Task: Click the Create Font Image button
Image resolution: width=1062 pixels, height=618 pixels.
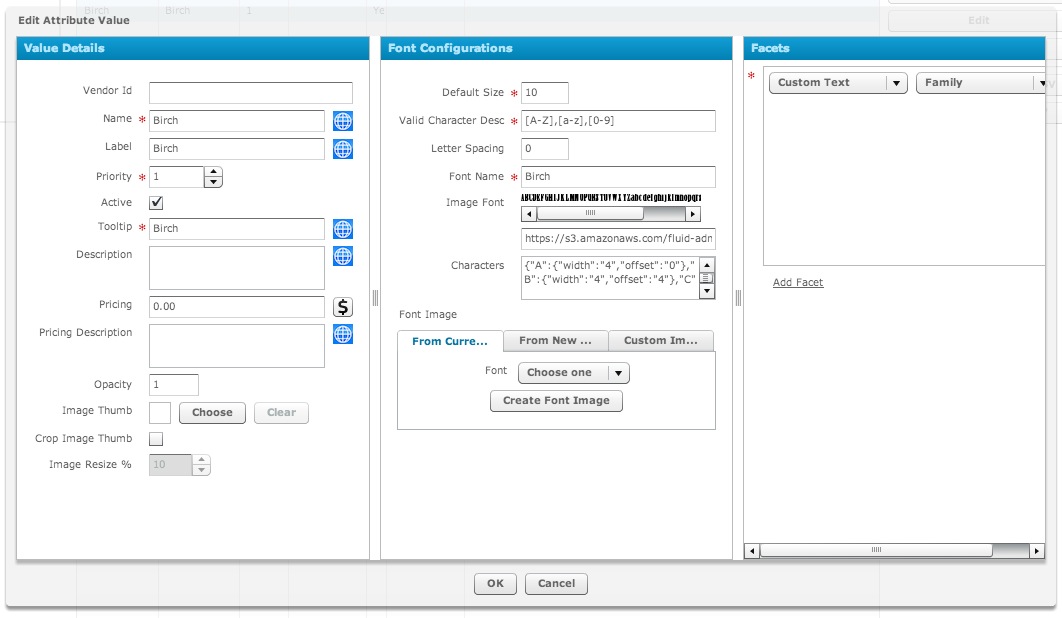Action: click(555, 401)
